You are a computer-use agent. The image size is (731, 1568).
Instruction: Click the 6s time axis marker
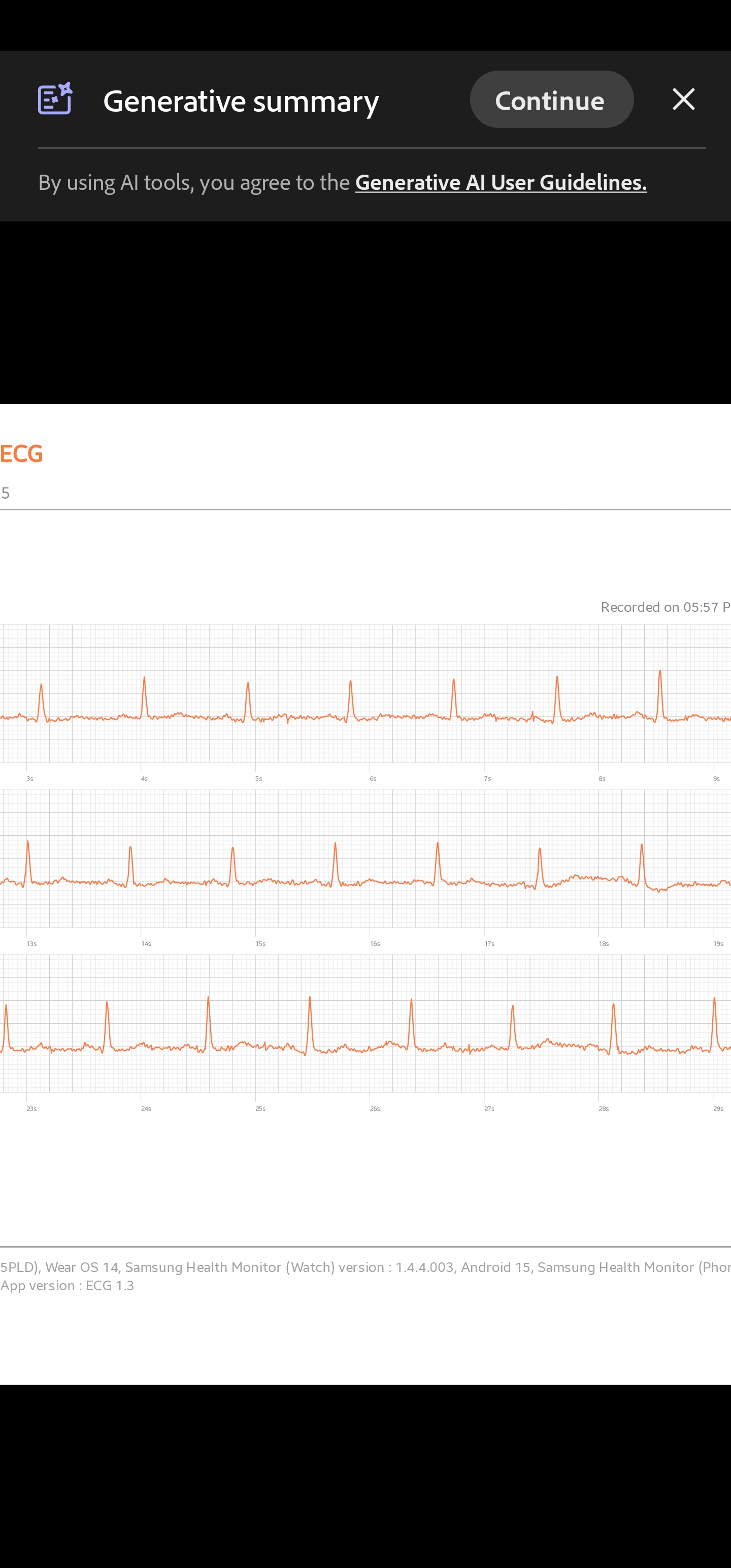point(373,778)
